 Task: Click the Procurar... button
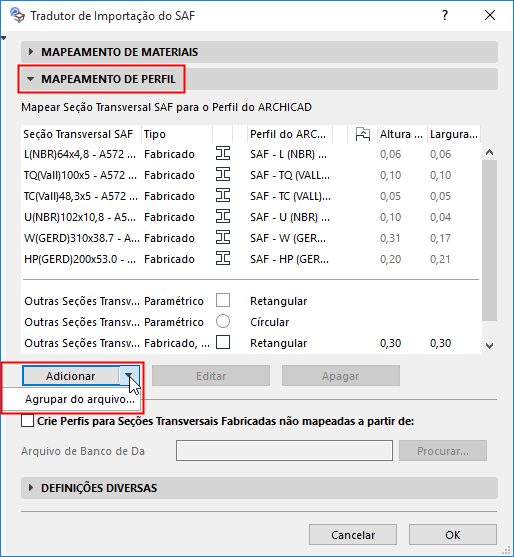pyautogui.click(x=443, y=451)
